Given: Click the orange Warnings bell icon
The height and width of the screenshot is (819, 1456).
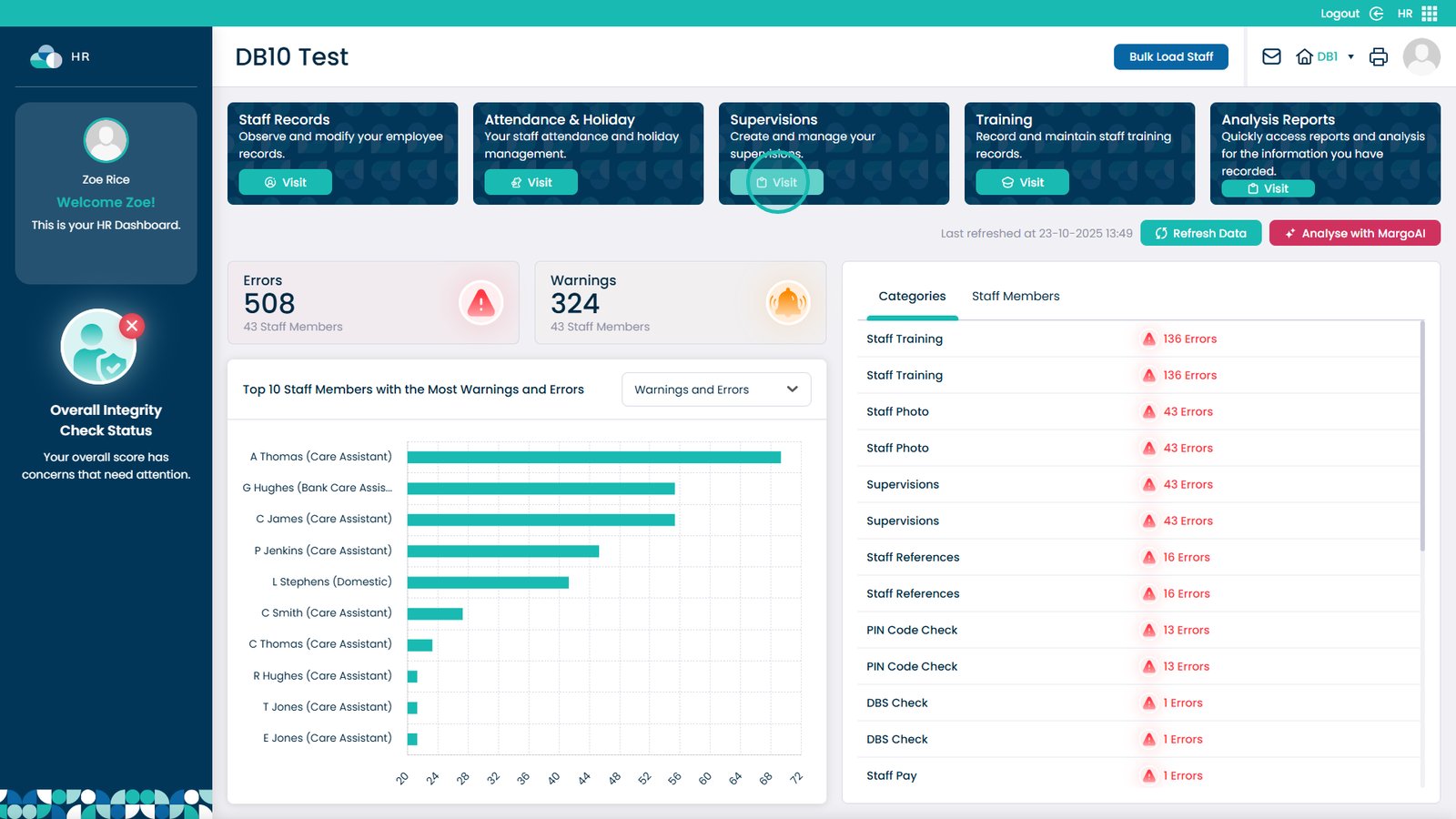Looking at the screenshot, I should 787,303.
